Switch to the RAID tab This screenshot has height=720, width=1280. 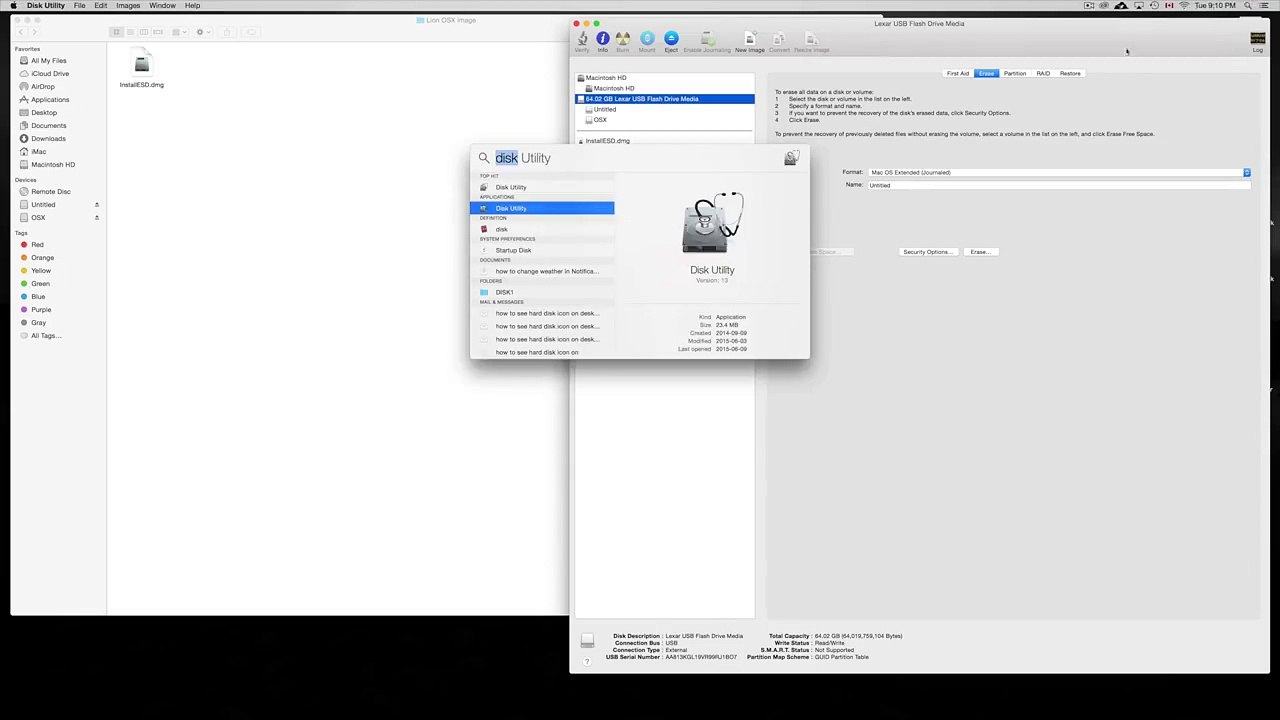click(x=1043, y=73)
